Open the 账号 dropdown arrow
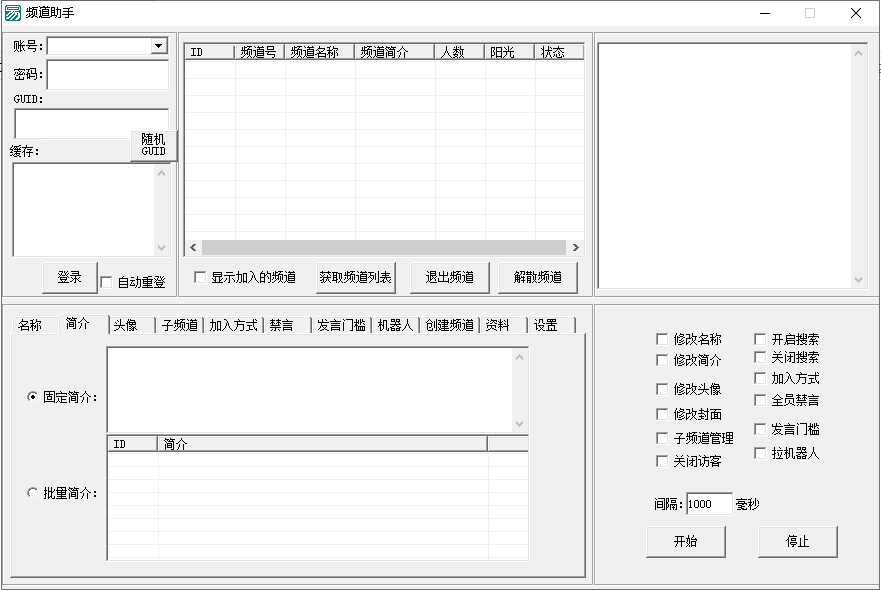Viewport: 881px width, 591px height. (158, 46)
